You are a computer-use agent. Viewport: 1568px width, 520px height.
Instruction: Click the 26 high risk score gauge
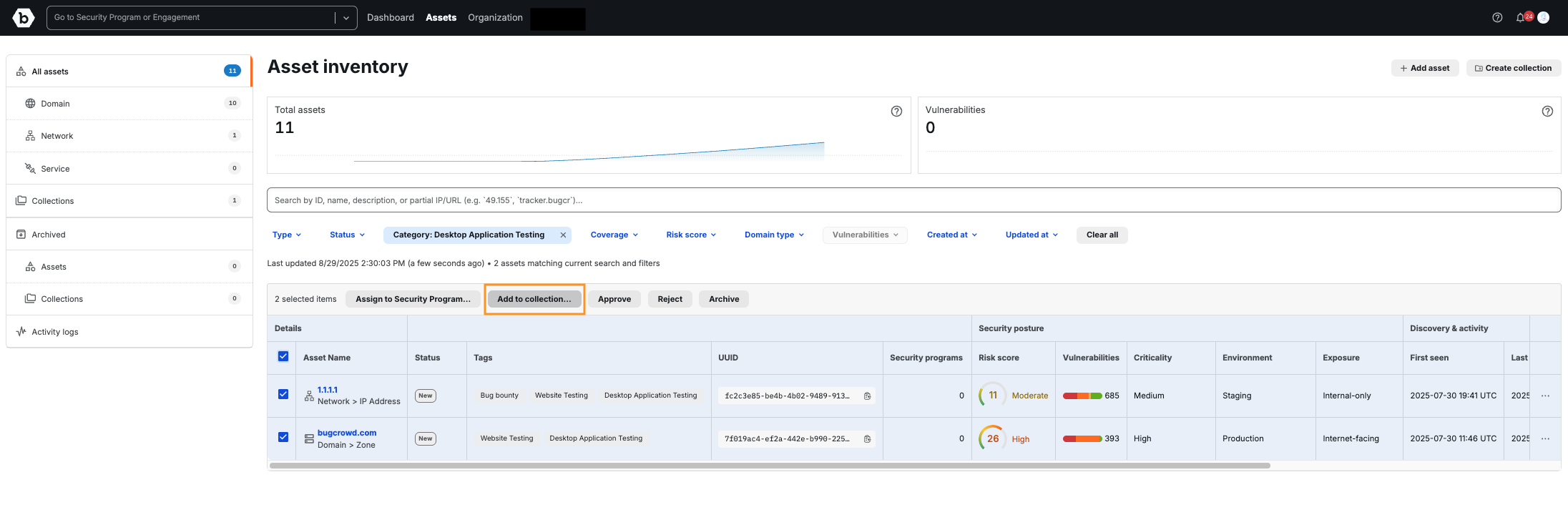click(993, 439)
